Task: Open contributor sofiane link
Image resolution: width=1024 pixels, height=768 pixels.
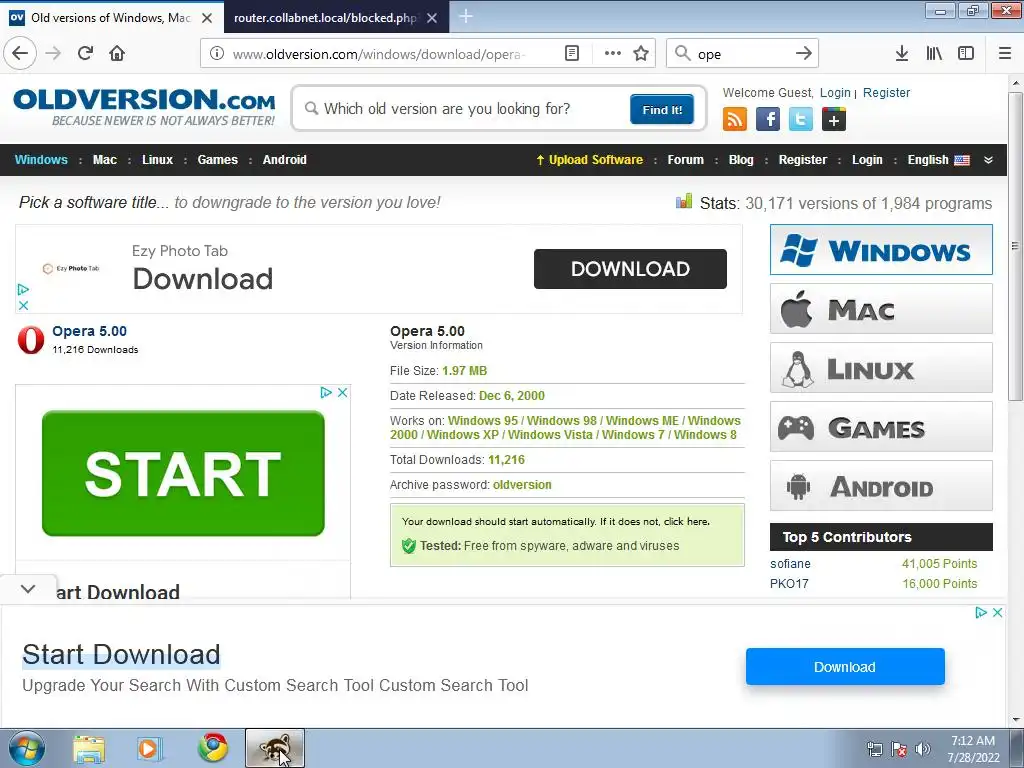Action: 790,564
